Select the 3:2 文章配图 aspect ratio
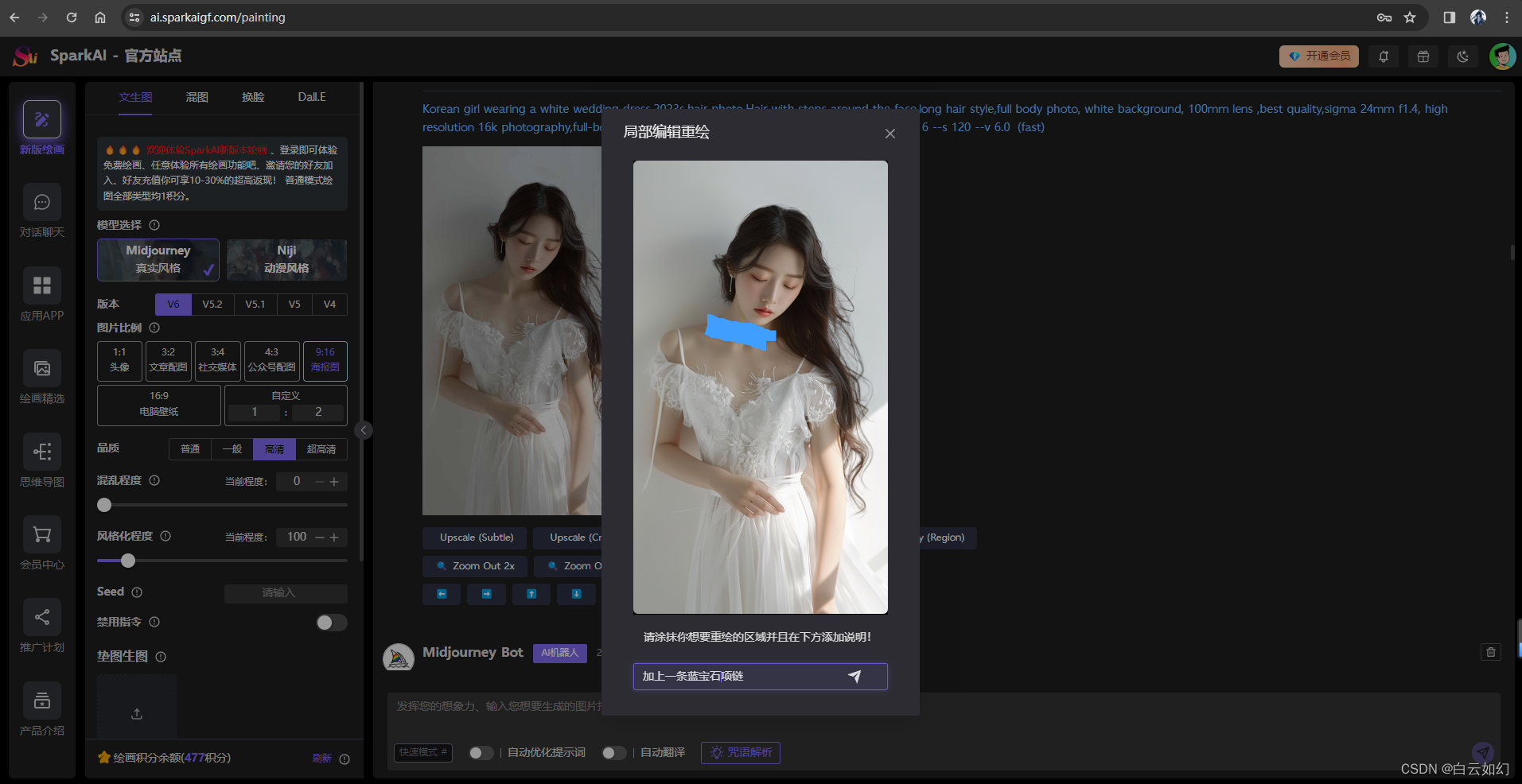The width and height of the screenshot is (1522, 784). pos(169,361)
